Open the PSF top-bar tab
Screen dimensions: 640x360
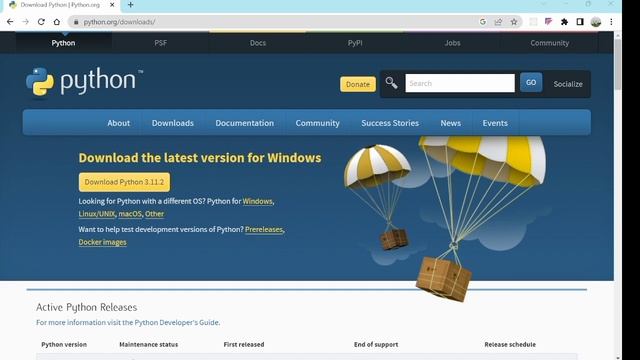click(160, 43)
